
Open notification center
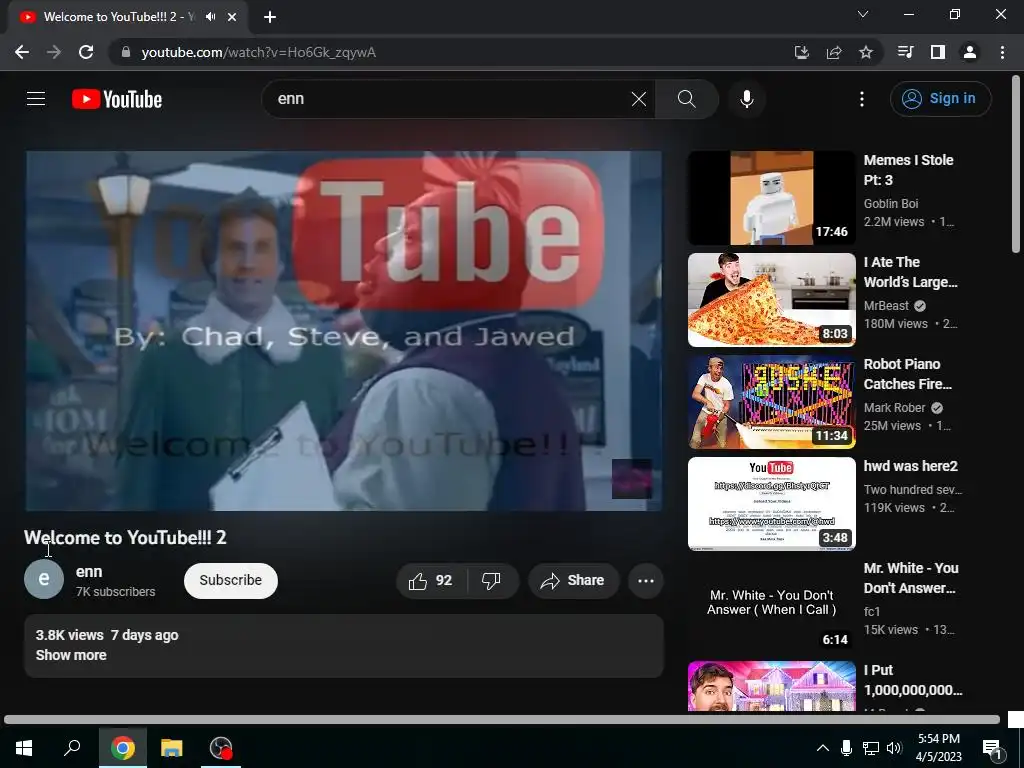tap(992, 749)
